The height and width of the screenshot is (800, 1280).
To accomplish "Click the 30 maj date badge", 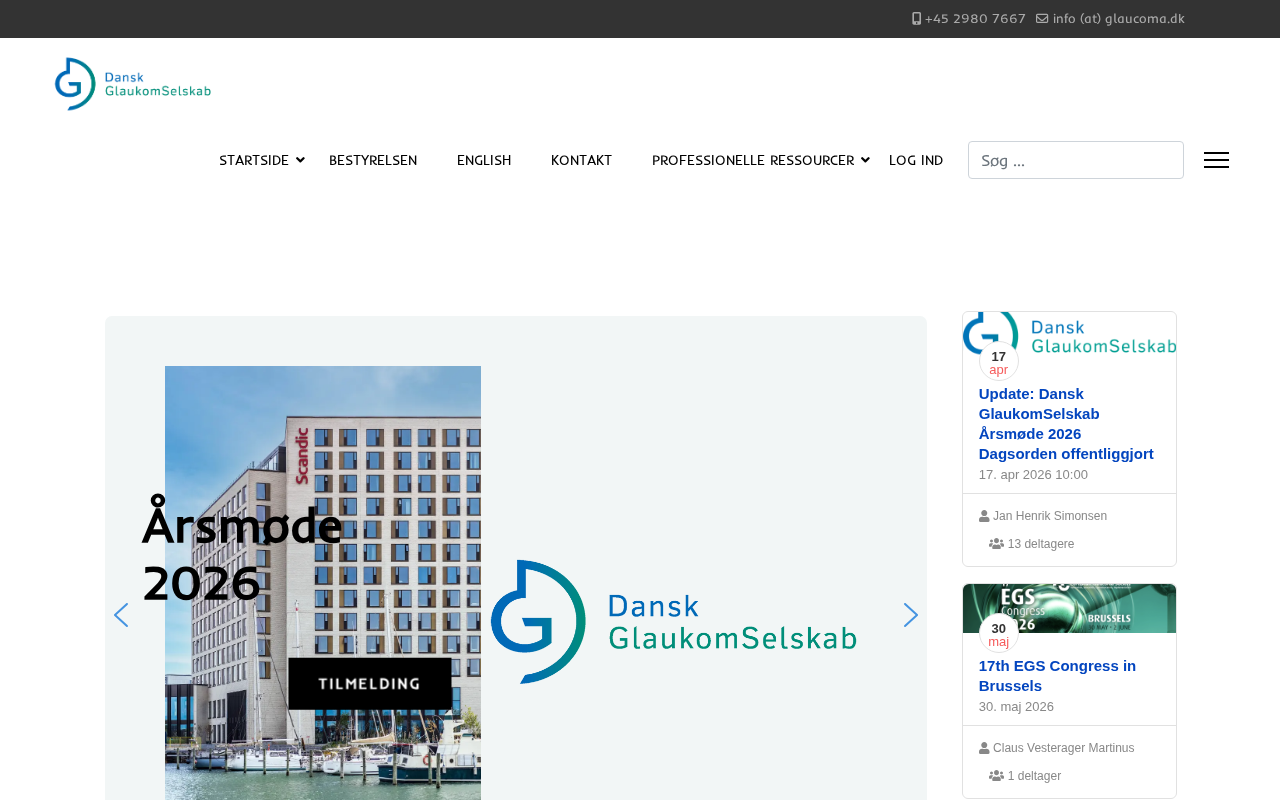I will pyautogui.click(x=999, y=634).
